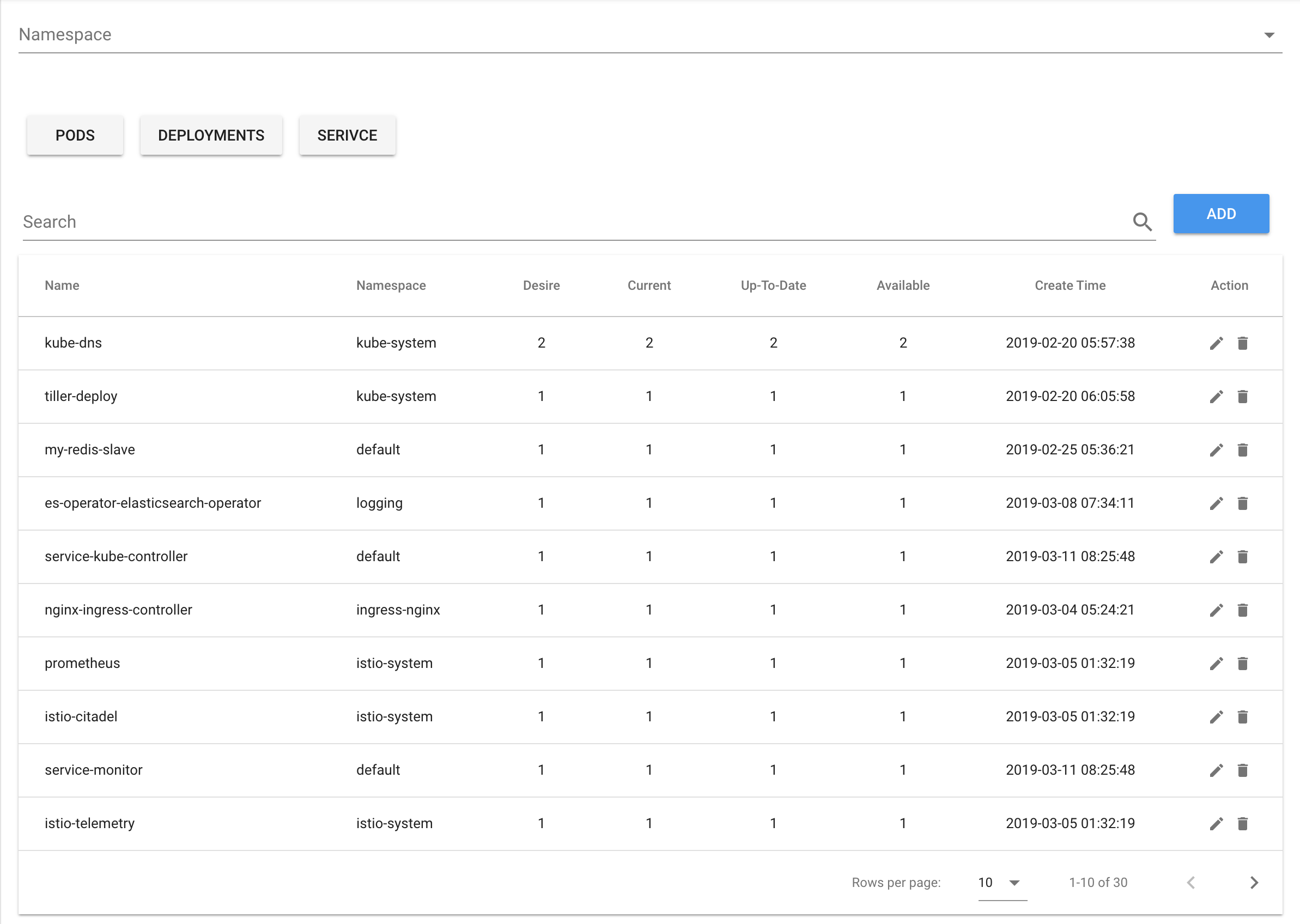
Task: Click the ADD button
Action: 1221,214
